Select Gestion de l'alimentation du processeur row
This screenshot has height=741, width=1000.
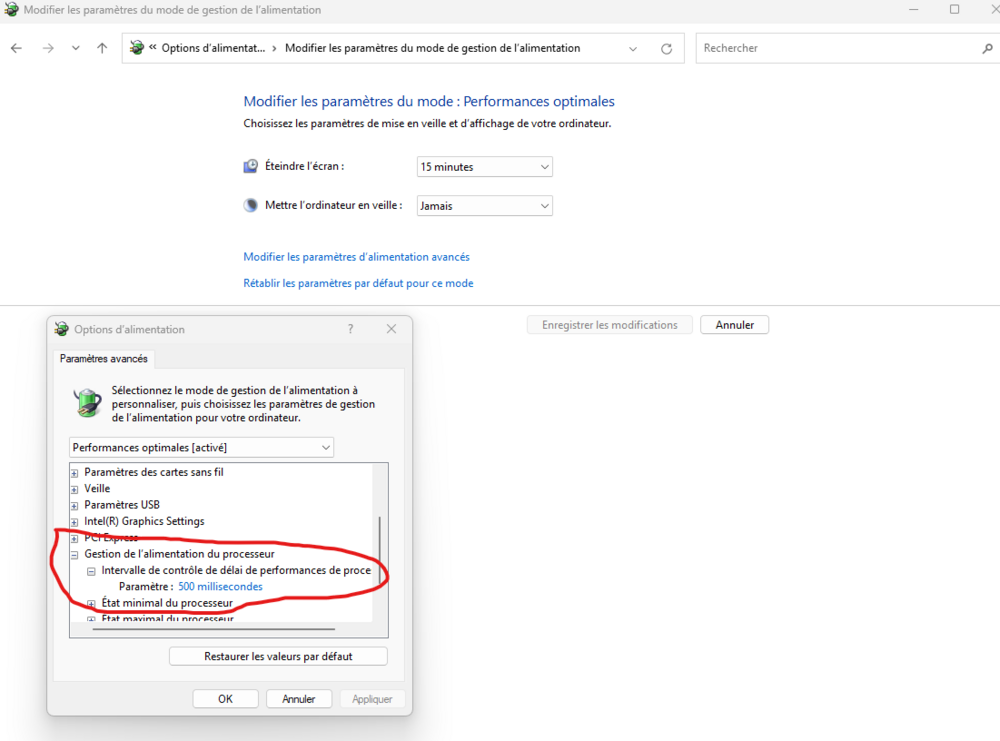click(x=179, y=554)
